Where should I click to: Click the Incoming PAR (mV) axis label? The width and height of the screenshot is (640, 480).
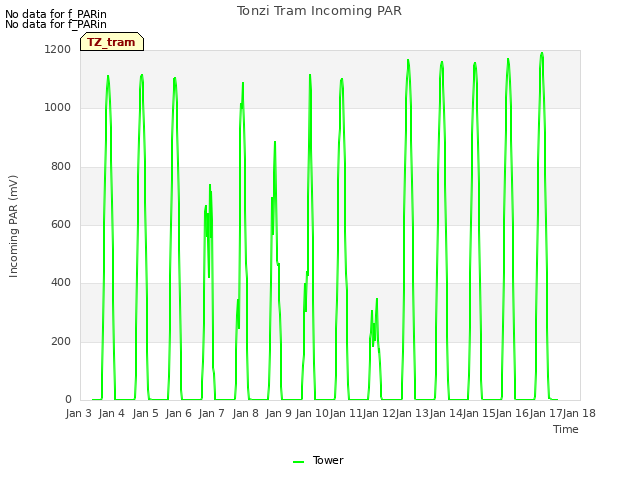pyautogui.click(x=13, y=227)
